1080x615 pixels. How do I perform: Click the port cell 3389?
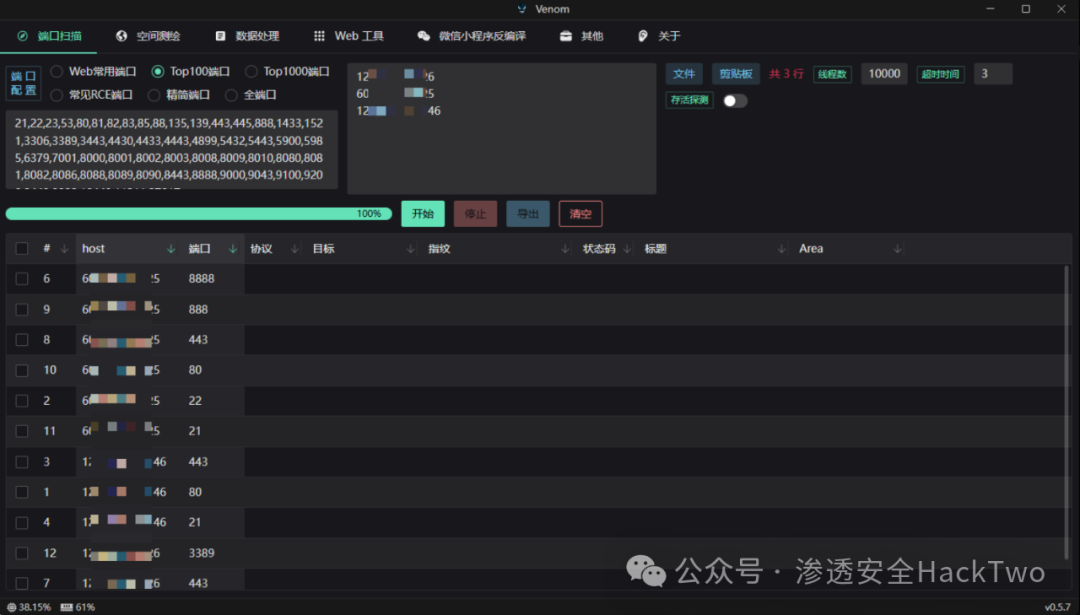coord(201,553)
